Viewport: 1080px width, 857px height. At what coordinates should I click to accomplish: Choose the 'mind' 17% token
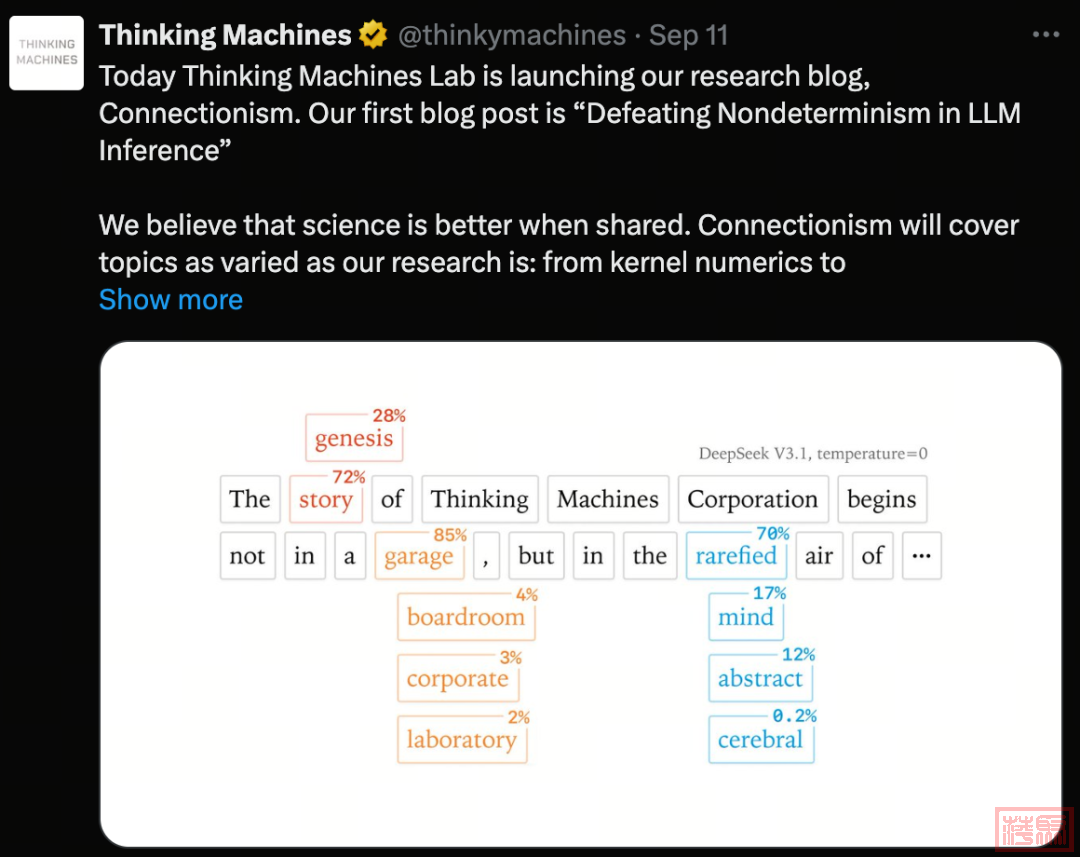746,617
